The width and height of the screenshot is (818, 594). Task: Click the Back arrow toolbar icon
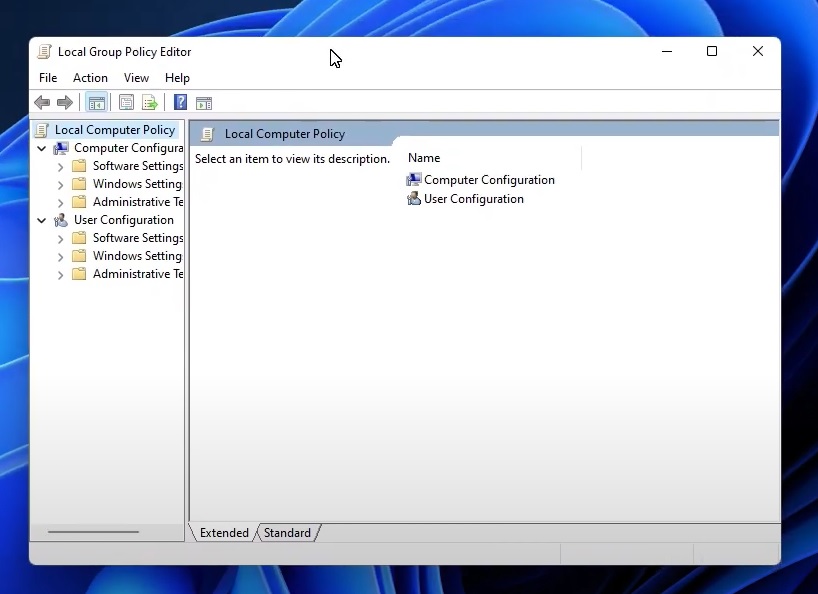[x=42, y=102]
